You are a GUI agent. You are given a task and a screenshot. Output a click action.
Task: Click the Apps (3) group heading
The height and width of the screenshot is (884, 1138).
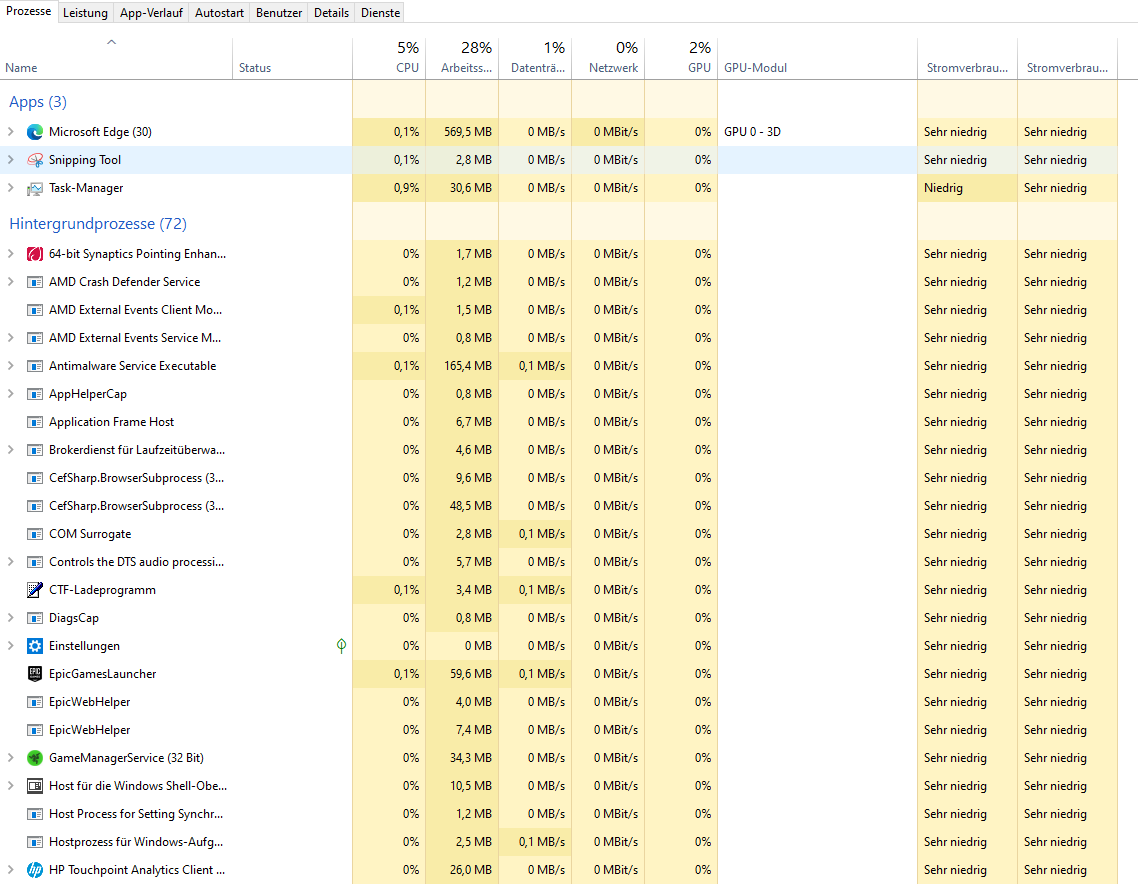pyautogui.click(x=38, y=102)
